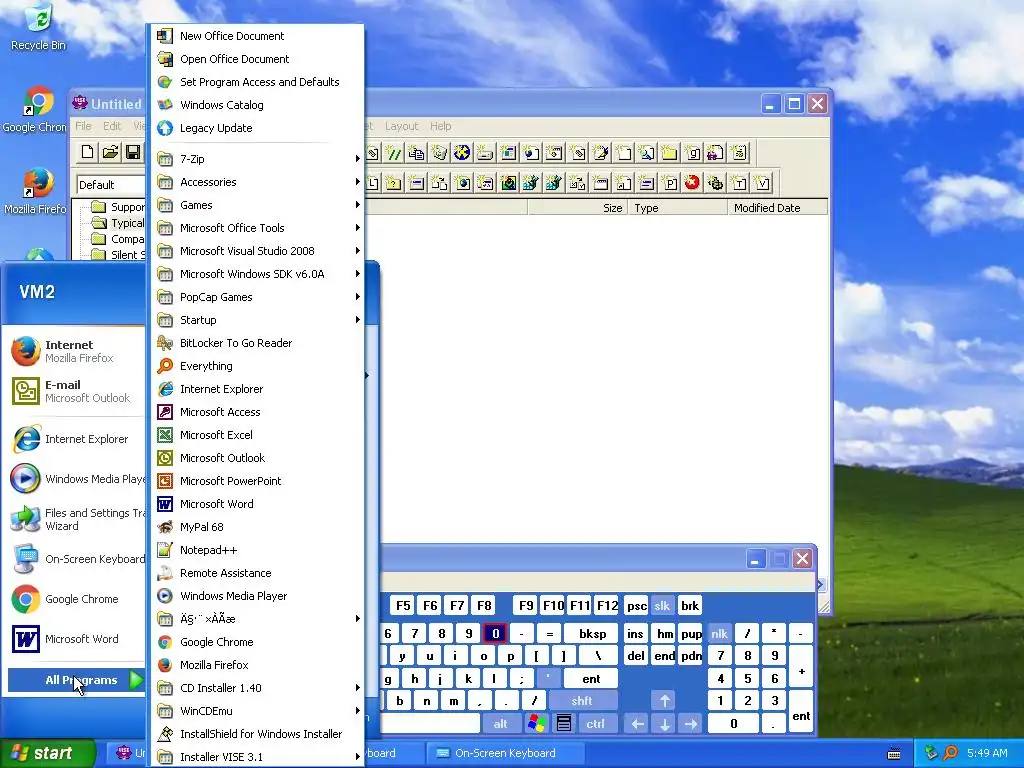
Task: Open the Help menu in the Untitled window
Action: click(x=440, y=126)
